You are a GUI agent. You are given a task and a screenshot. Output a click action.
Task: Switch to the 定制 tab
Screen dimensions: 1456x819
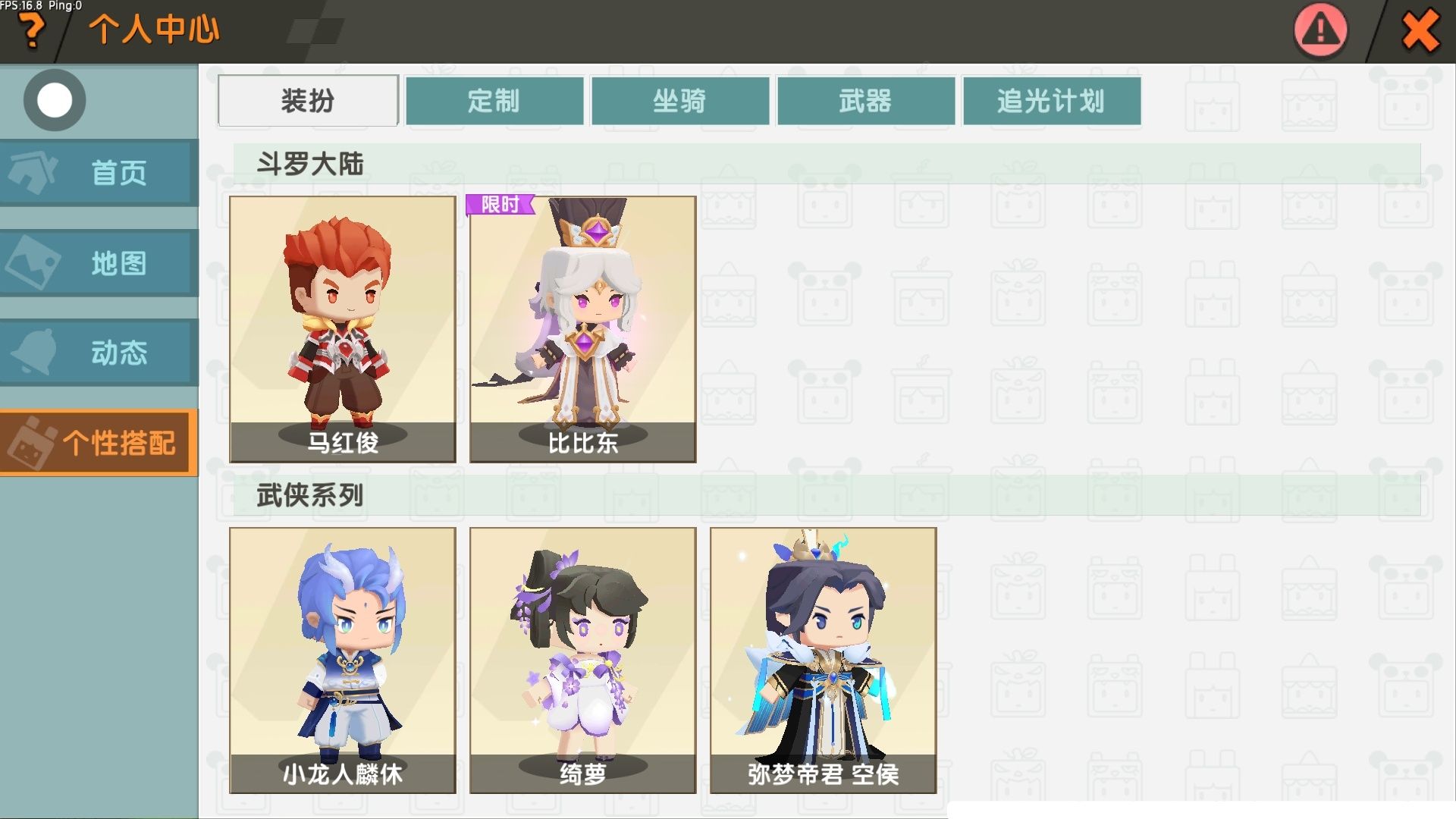click(494, 100)
